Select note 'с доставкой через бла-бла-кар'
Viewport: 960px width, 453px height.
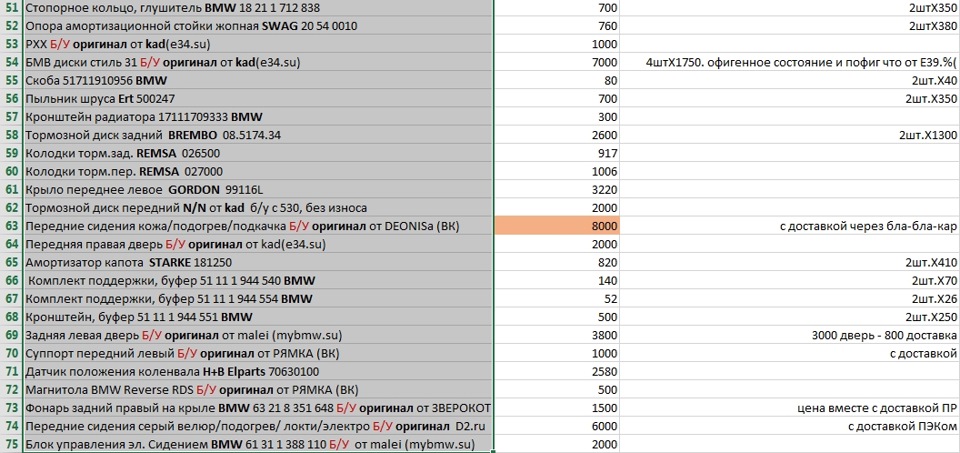click(790, 226)
